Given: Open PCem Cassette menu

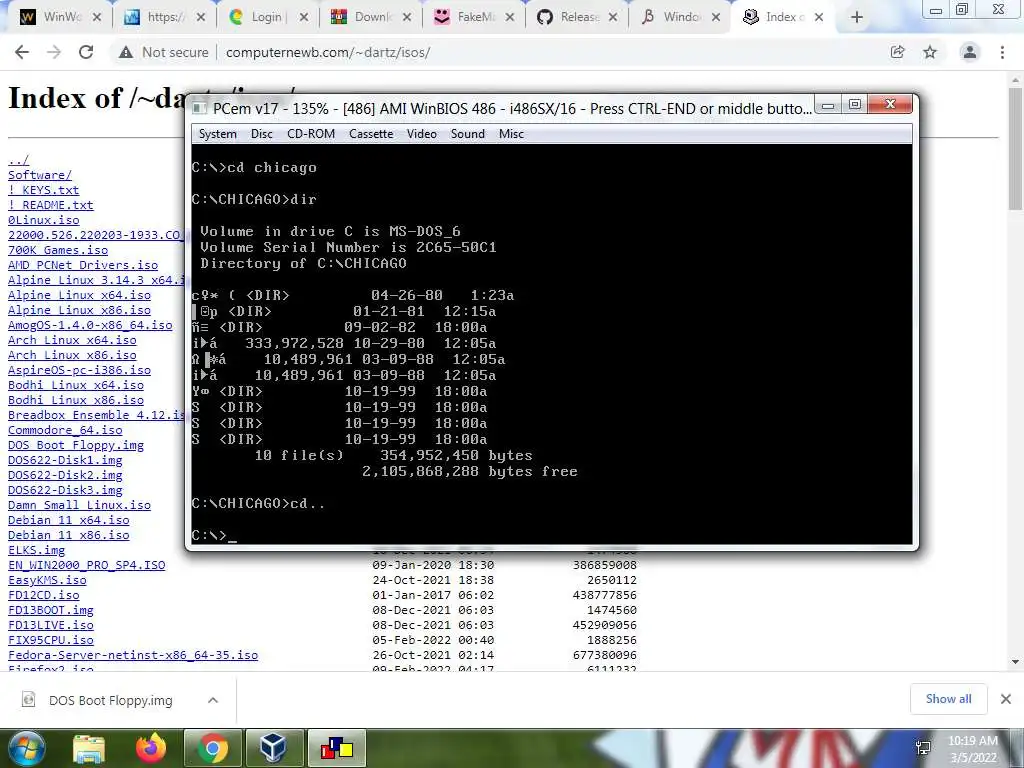Looking at the screenshot, I should pyautogui.click(x=371, y=134).
